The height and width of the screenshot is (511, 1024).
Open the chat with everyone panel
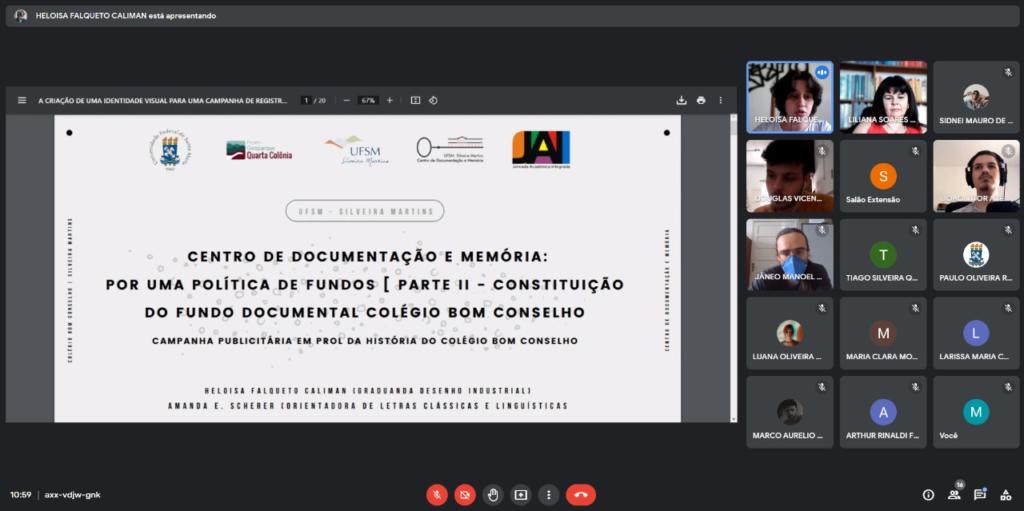pyautogui.click(x=980, y=494)
